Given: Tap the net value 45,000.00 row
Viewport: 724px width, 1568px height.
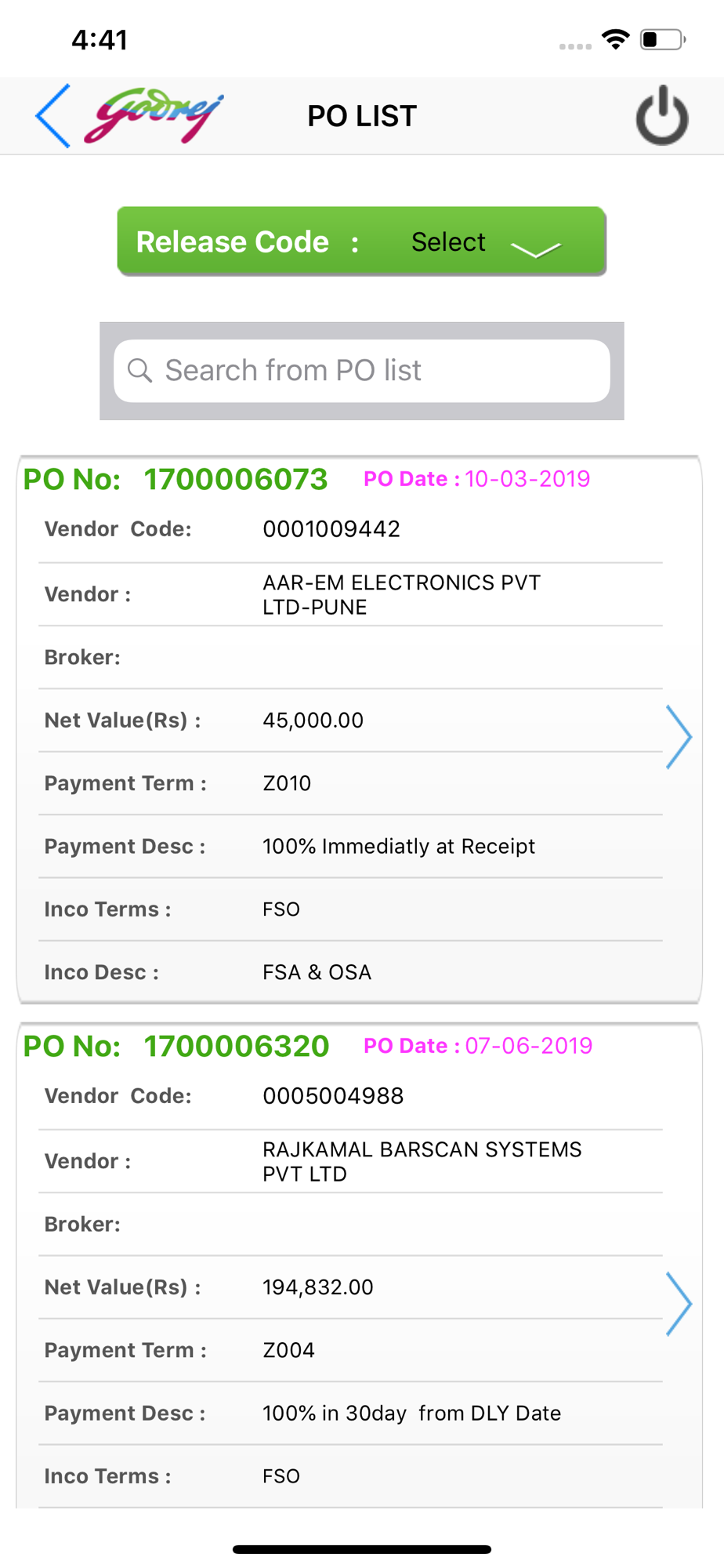Looking at the screenshot, I should (x=350, y=720).
